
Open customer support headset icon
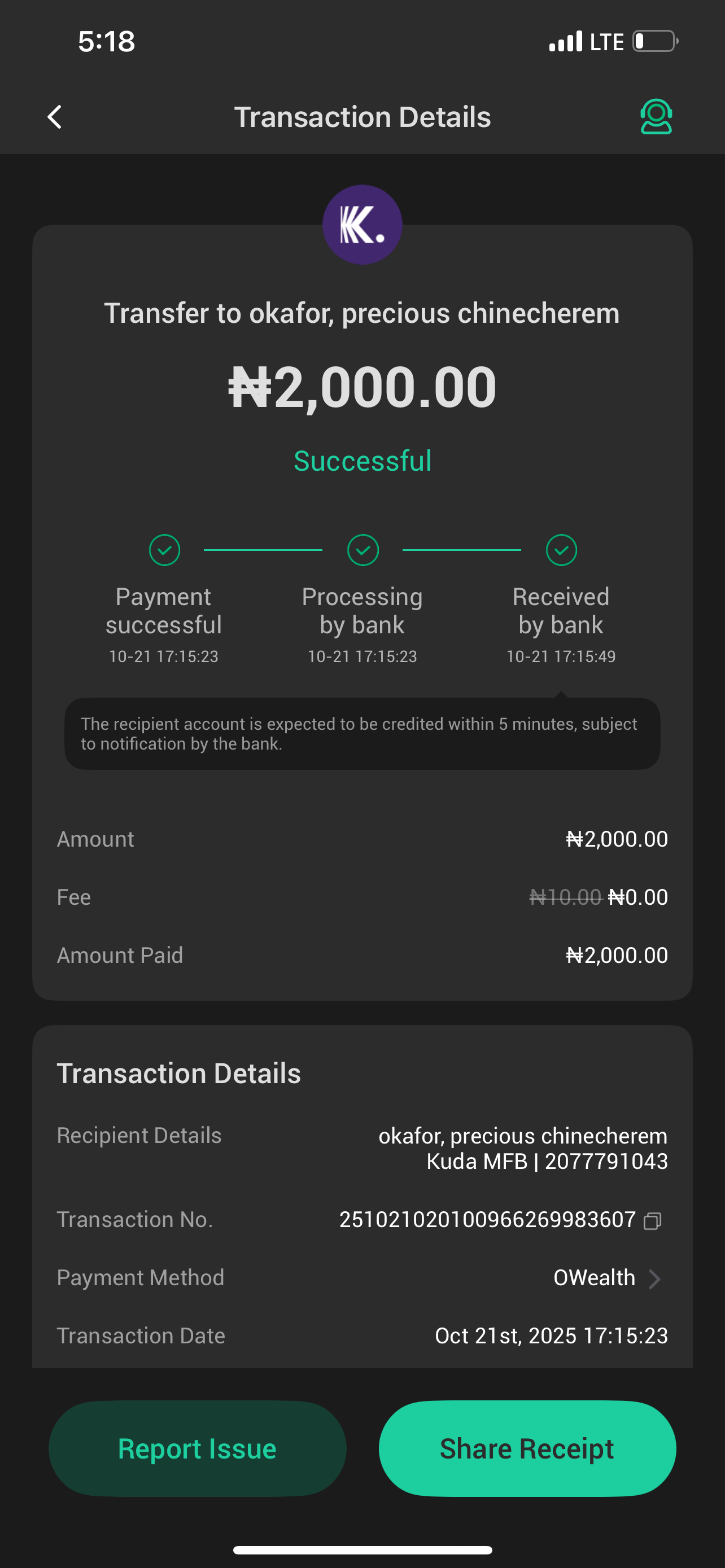(656, 117)
